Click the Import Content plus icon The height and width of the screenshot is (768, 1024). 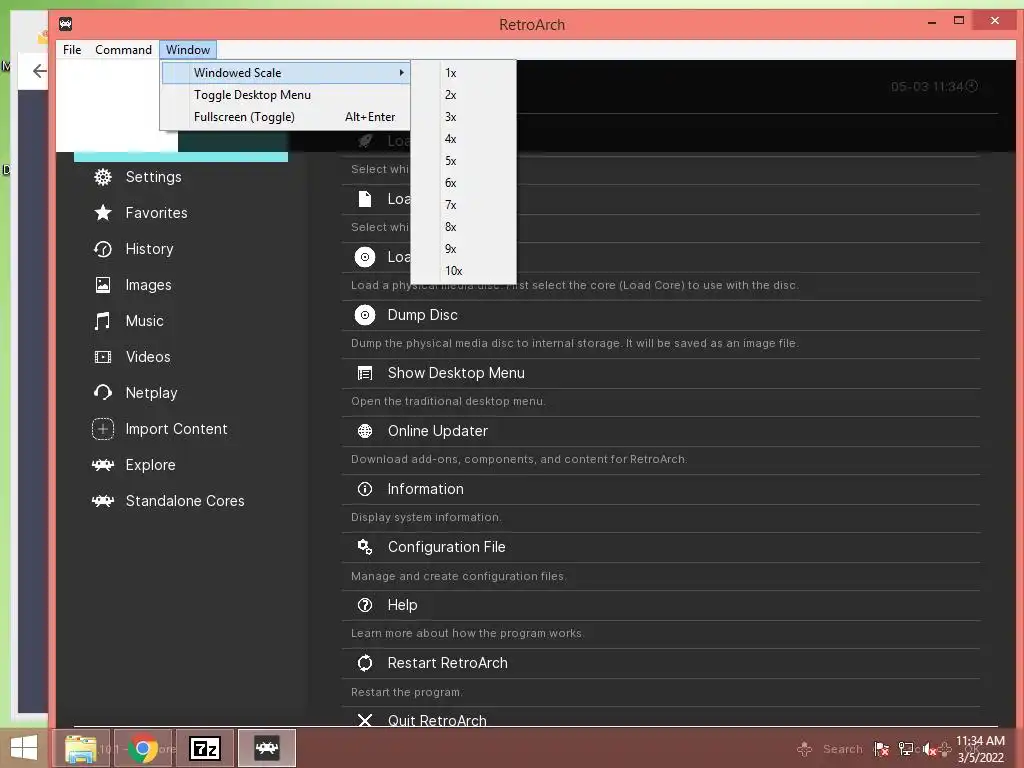pos(103,429)
